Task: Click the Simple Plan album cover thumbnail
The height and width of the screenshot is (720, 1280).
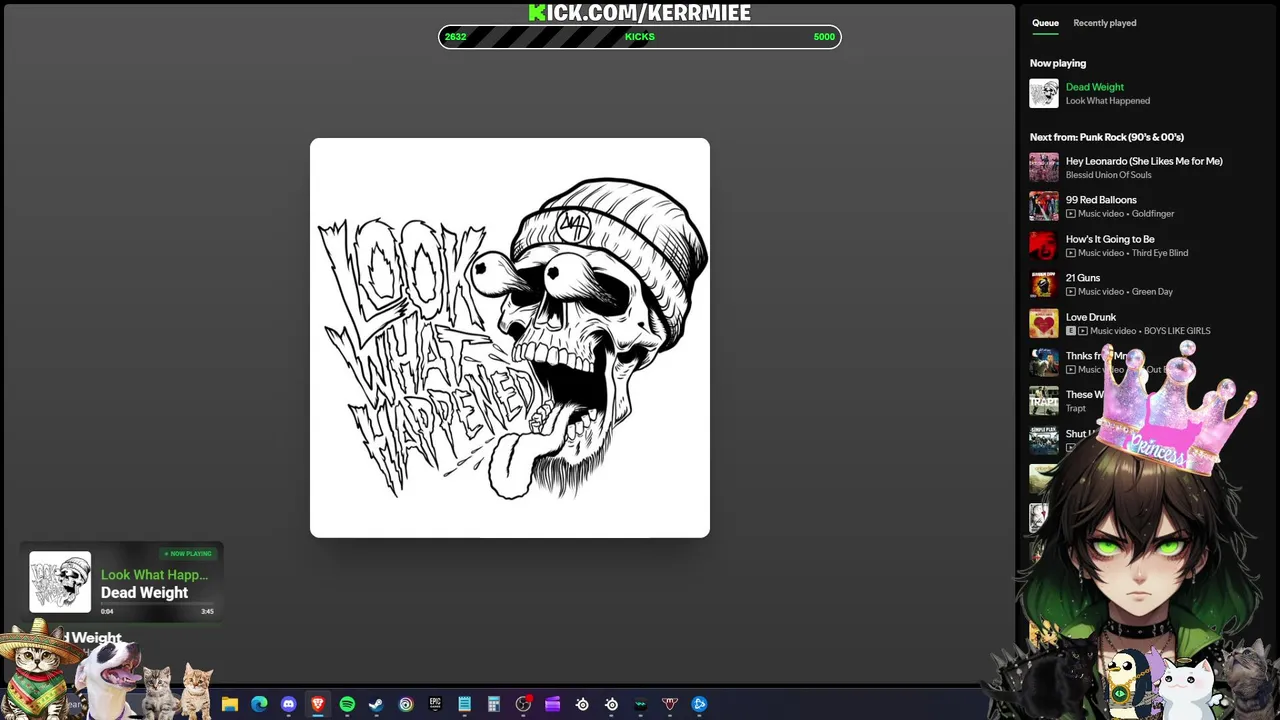Action: pos(1044,440)
